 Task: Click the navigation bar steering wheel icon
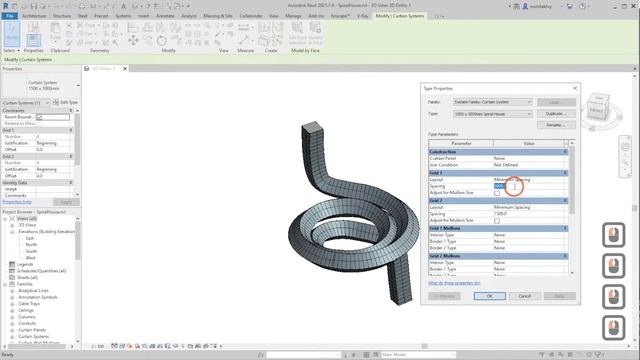tap(625, 148)
